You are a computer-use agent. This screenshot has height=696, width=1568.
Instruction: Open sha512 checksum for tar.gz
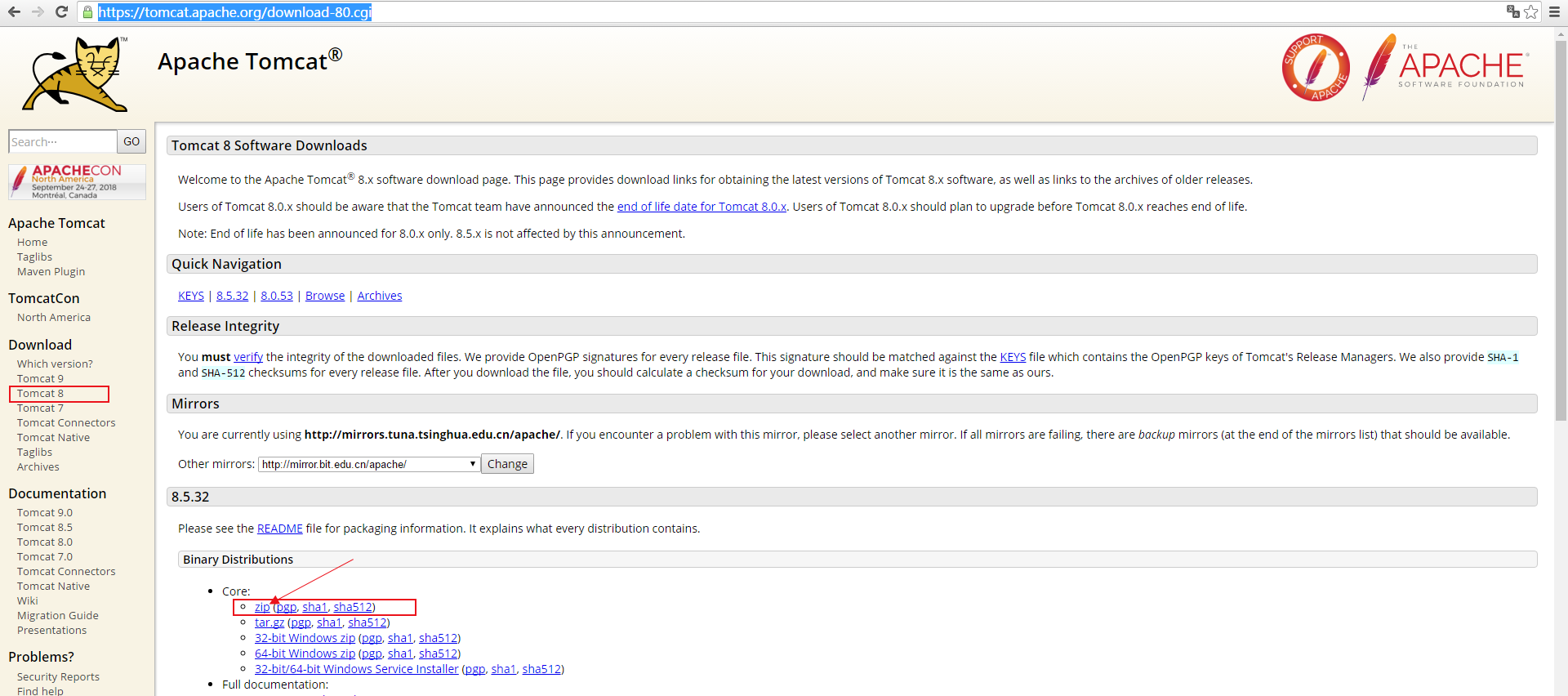click(x=367, y=622)
